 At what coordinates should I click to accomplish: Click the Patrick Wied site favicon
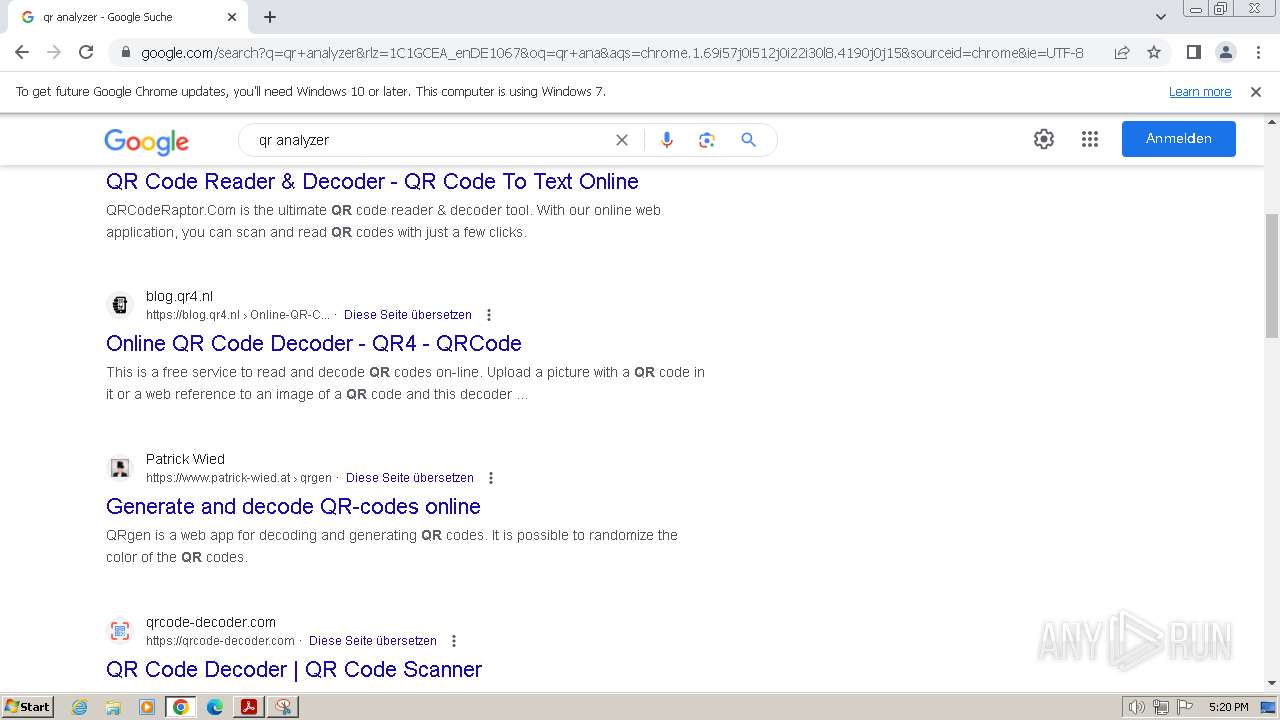[120, 467]
